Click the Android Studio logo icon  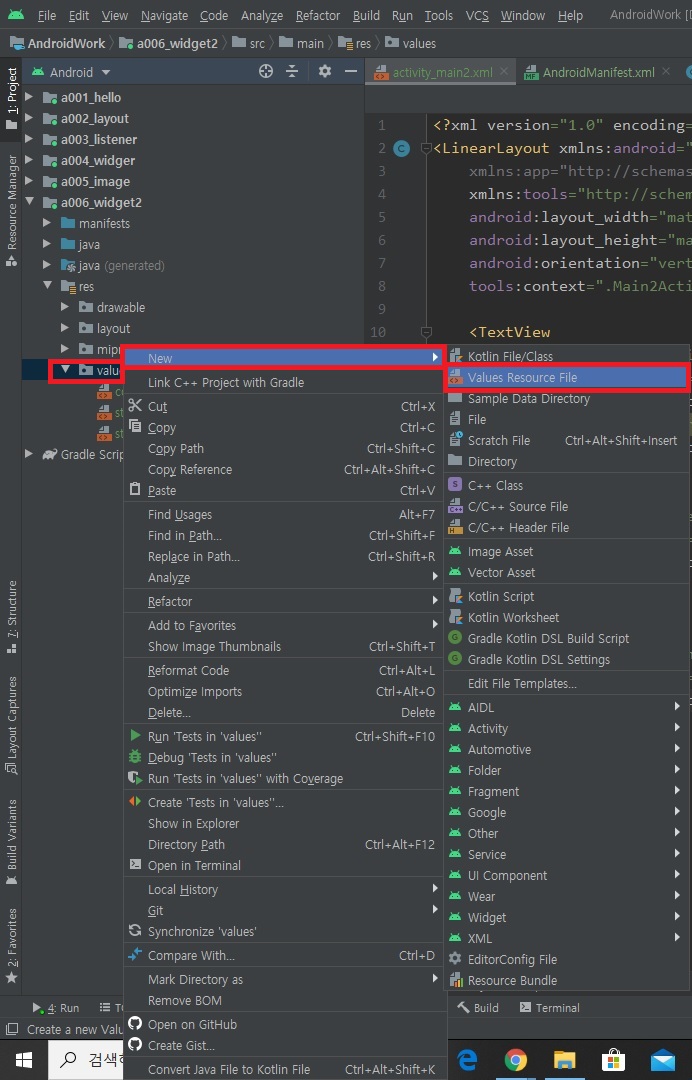(15, 14)
